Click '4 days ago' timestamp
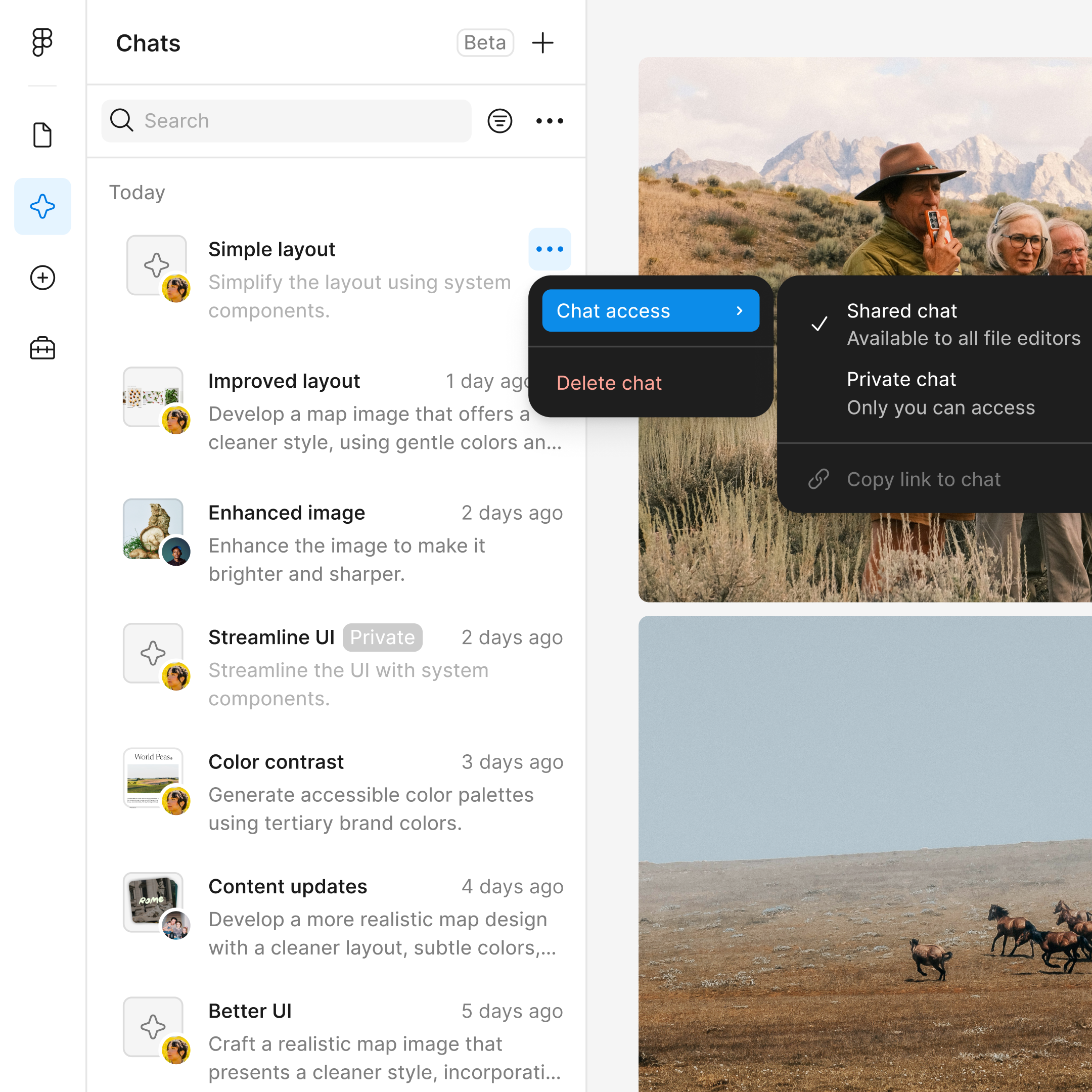Image resolution: width=1092 pixels, height=1092 pixels. (512, 886)
